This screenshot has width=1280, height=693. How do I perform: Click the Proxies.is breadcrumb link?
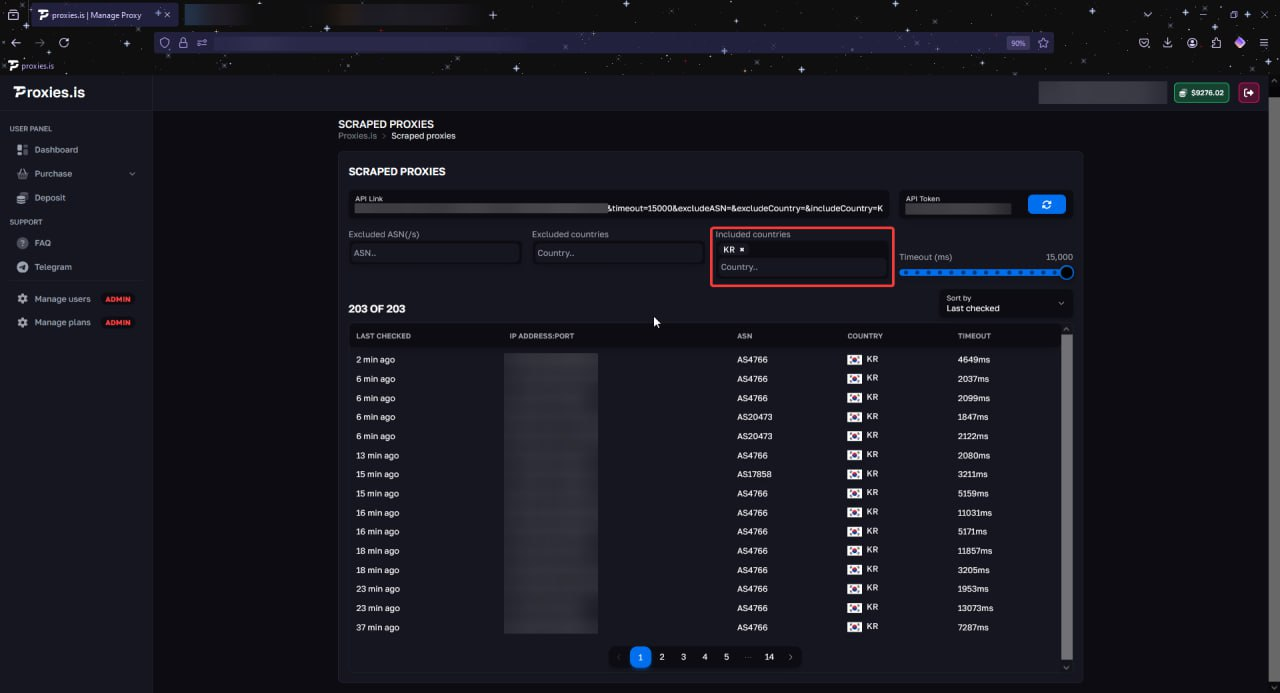coord(357,136)
